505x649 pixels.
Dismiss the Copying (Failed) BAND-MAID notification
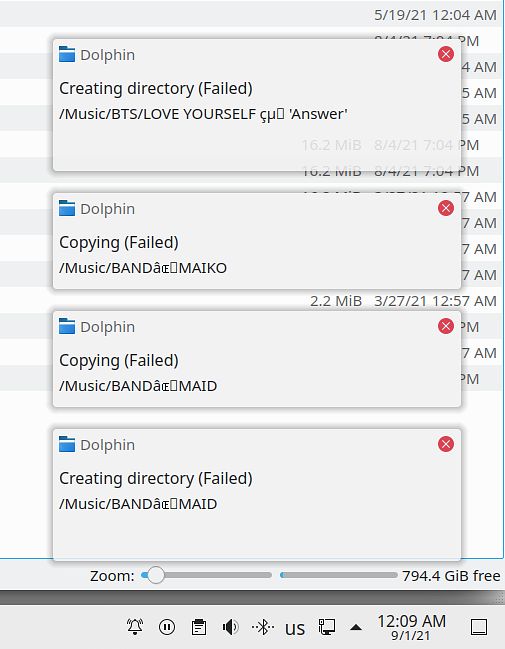pos(446,326)
